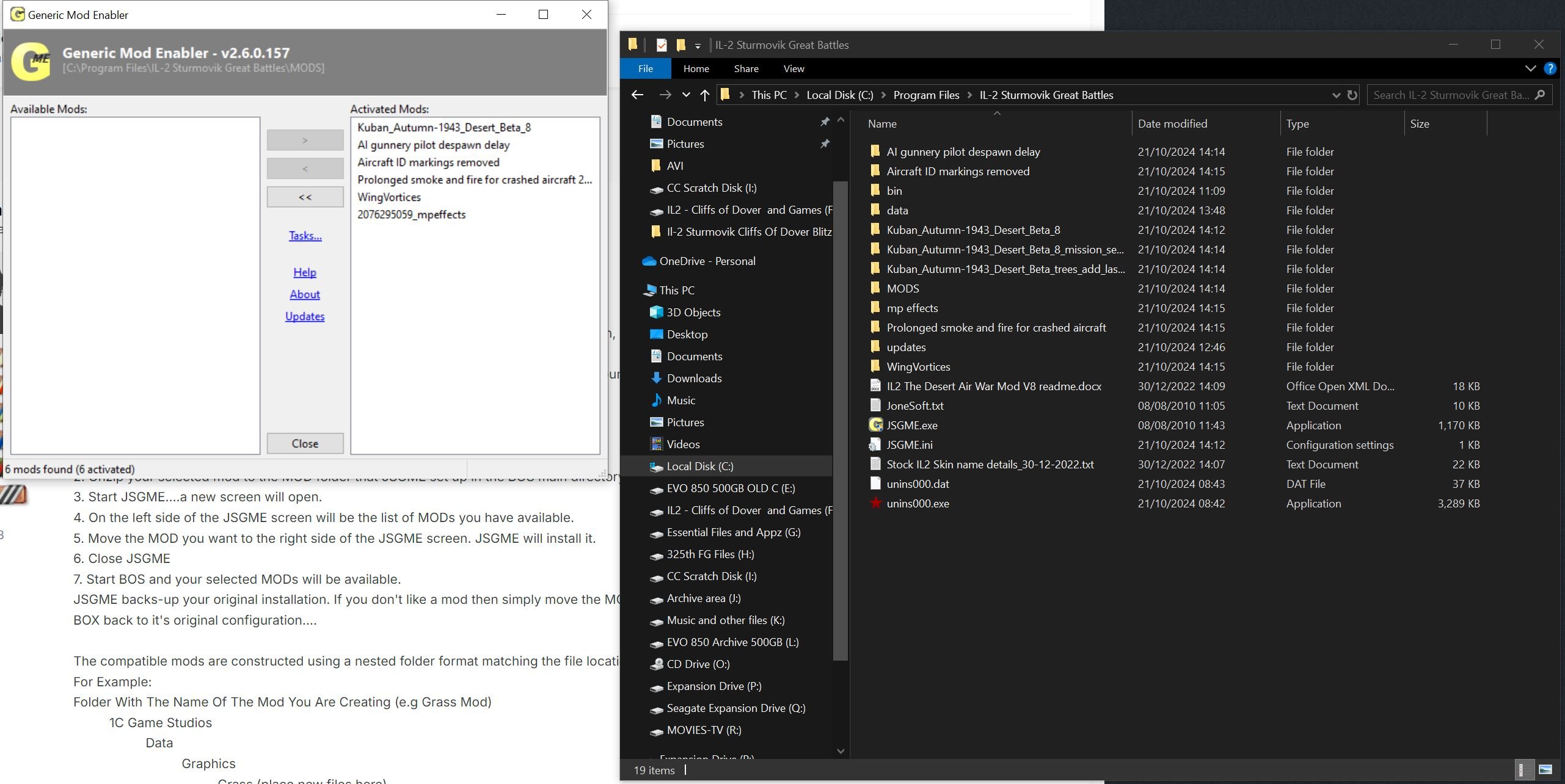The width and height of the screenshot is (1565, 784).
Task: Click the Back navigation arrow in Explorer
Action: [x=637, y=95]
